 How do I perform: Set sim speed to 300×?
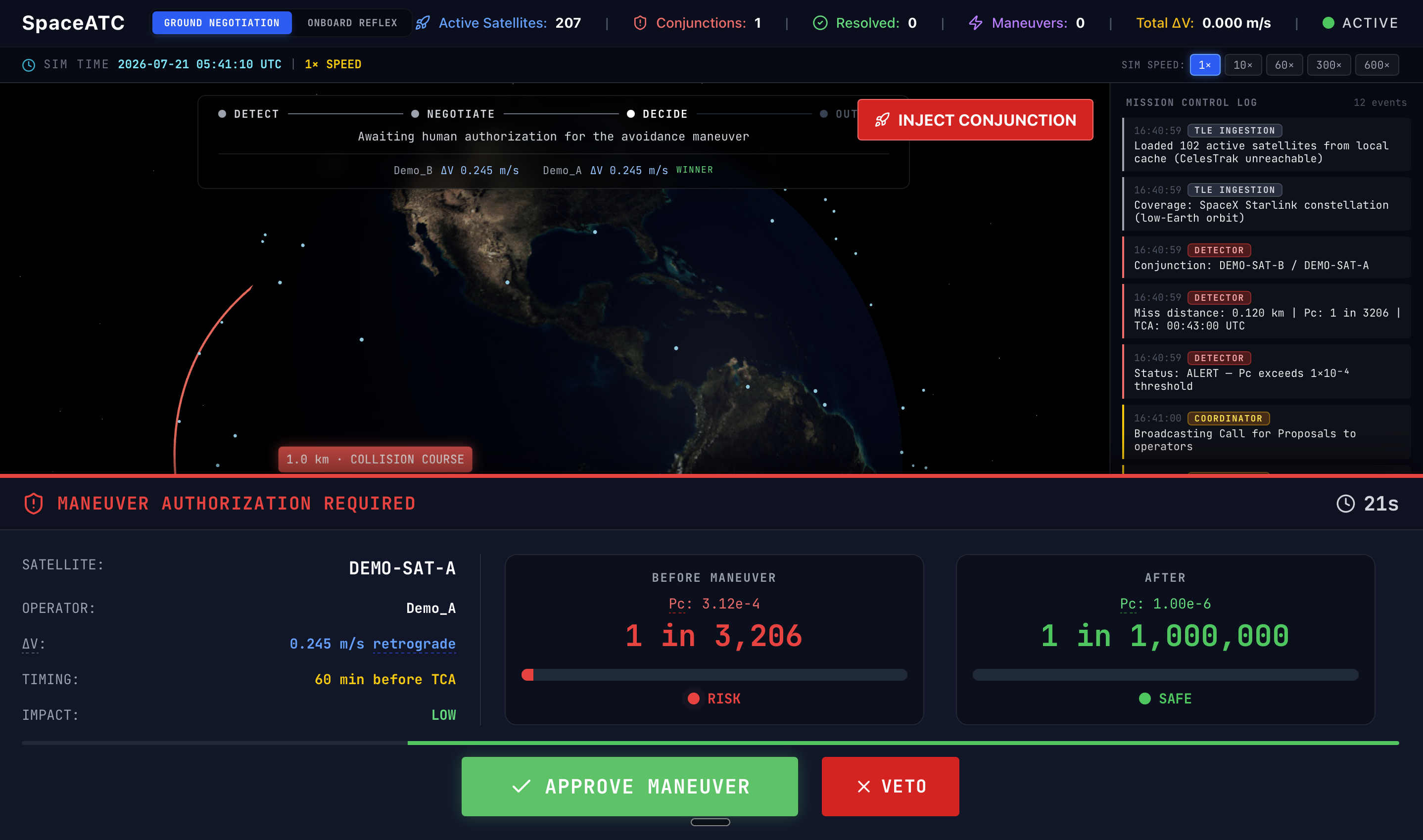point(1328,65)
